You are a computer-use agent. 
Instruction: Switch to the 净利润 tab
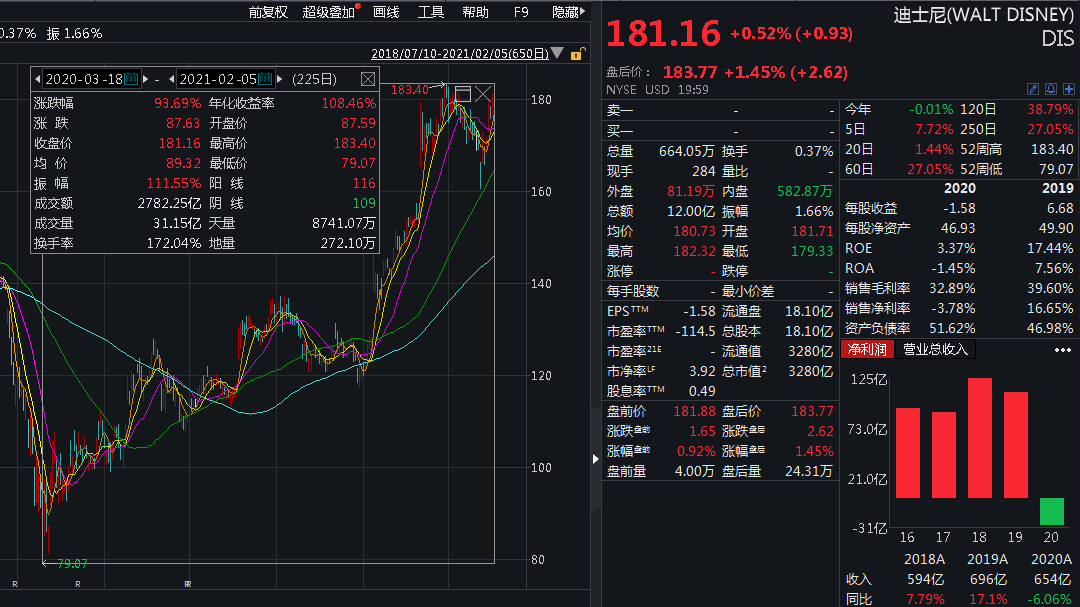[867, 349]
